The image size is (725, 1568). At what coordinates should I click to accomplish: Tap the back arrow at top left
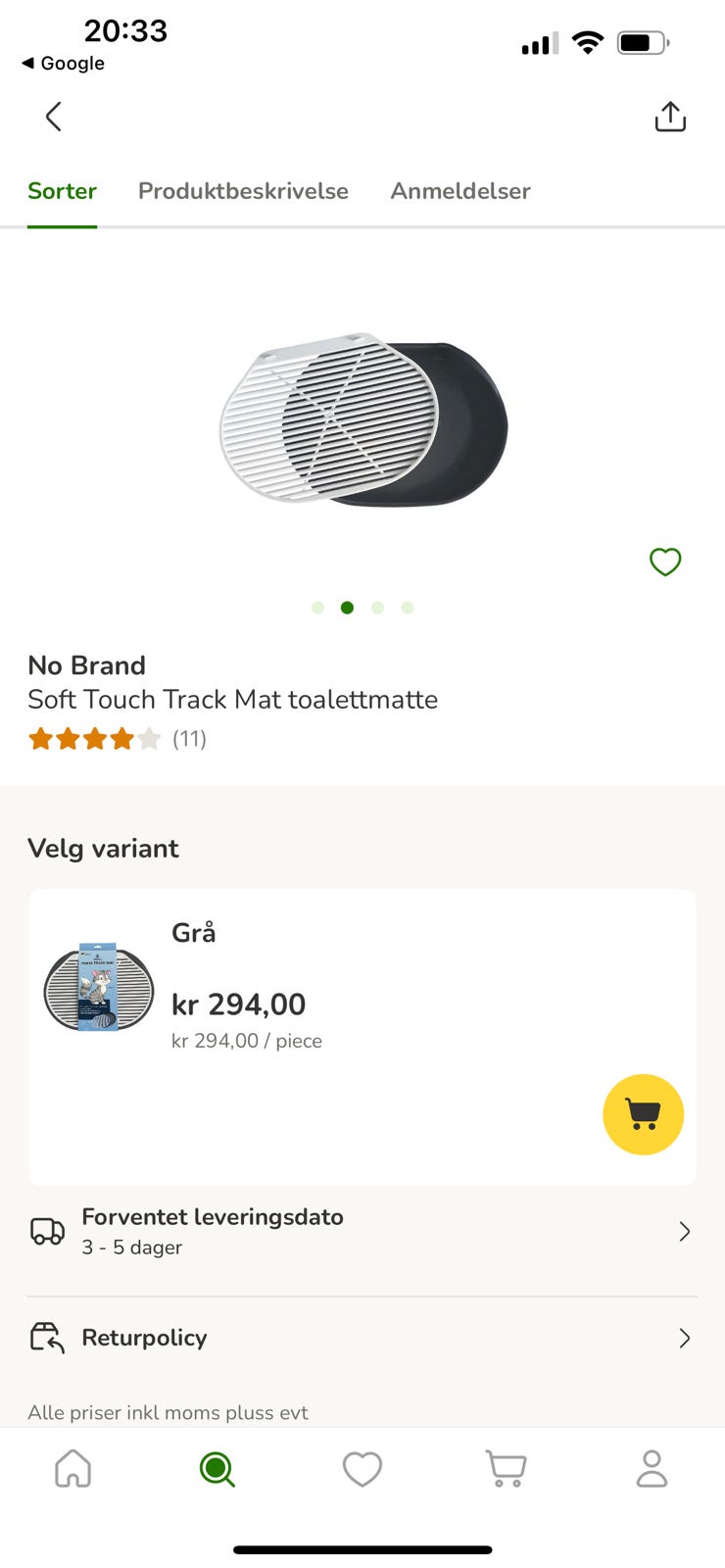(54, 117)
